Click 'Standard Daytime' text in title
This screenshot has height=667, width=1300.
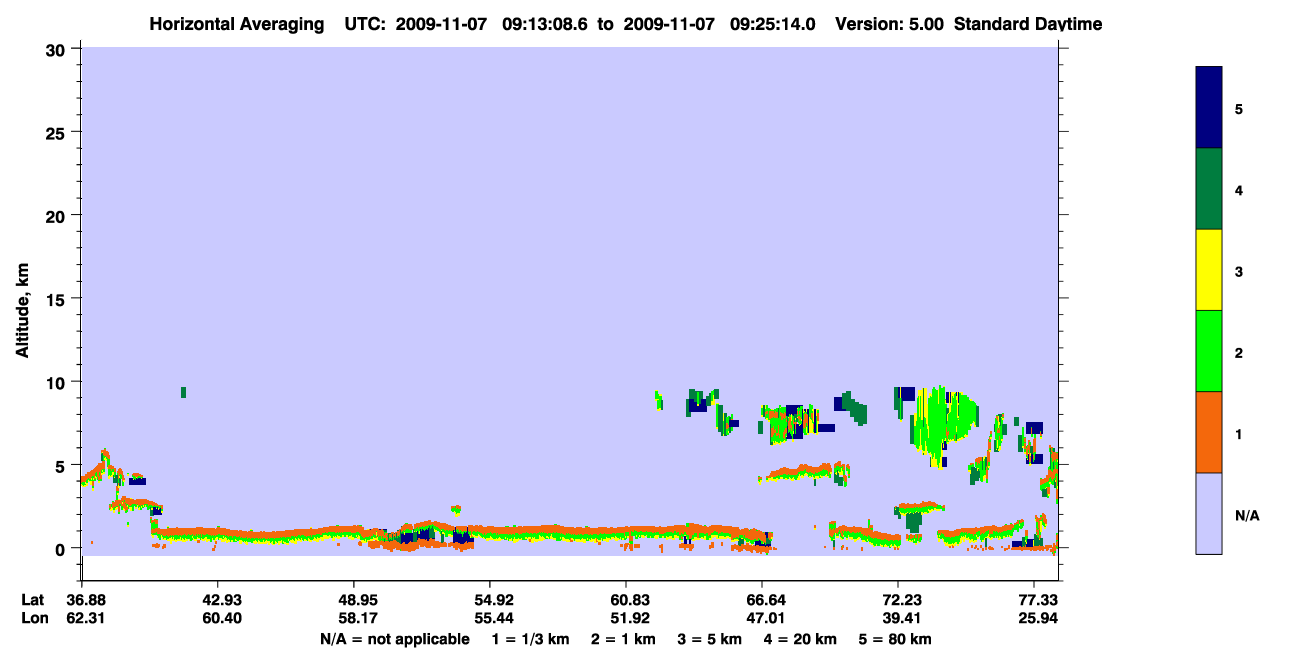1028,24
